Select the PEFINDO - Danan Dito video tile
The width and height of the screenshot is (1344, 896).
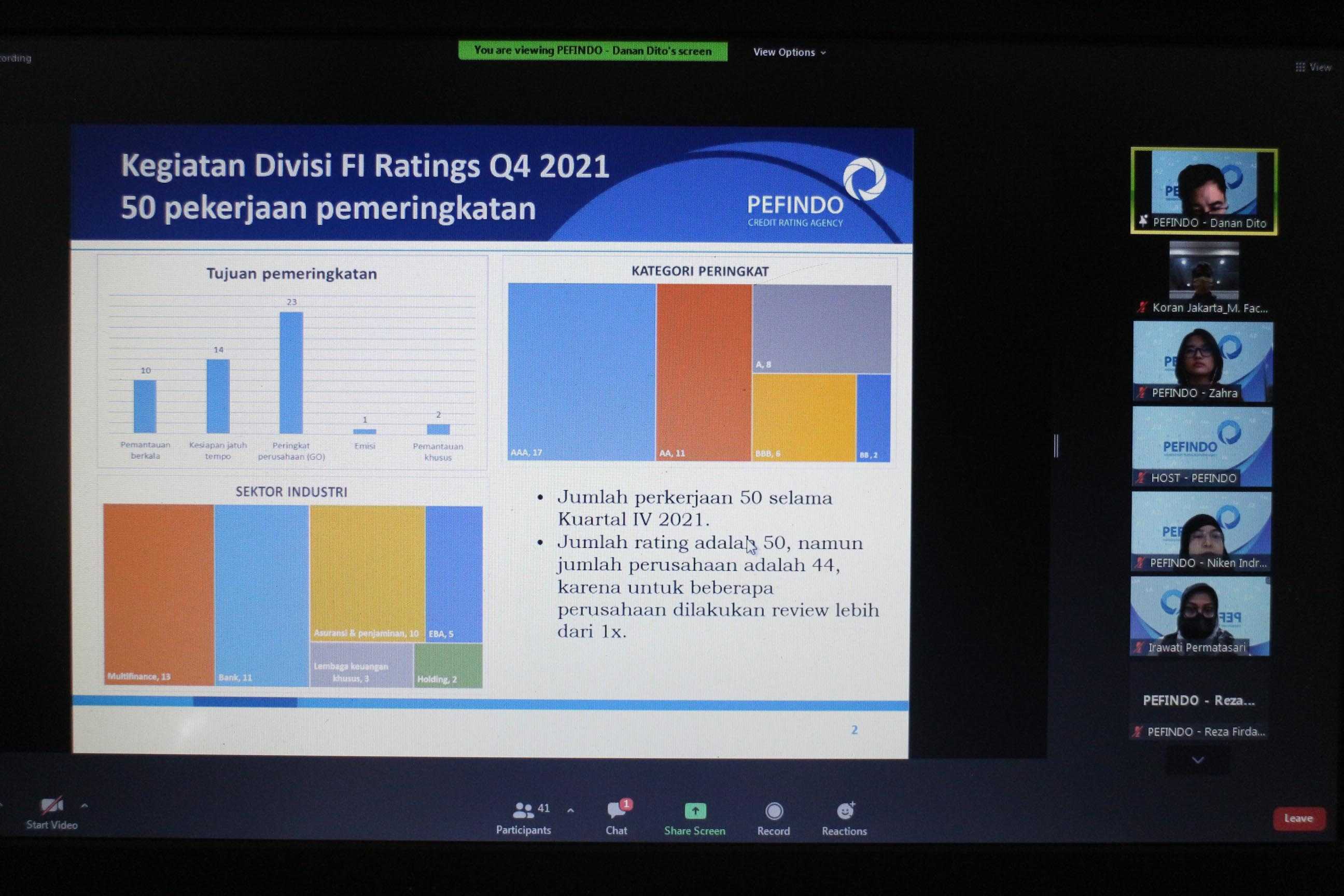(x=1203, y=191)
